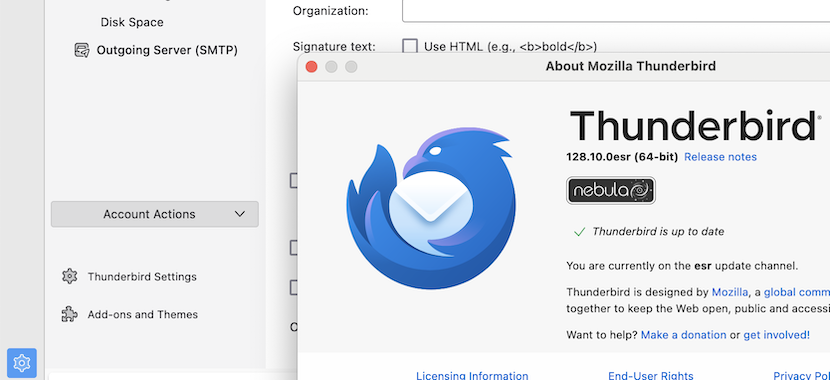Open End-User Rights link
The height and width of the screenshot is (380, 830).
[x=651, y=375]
